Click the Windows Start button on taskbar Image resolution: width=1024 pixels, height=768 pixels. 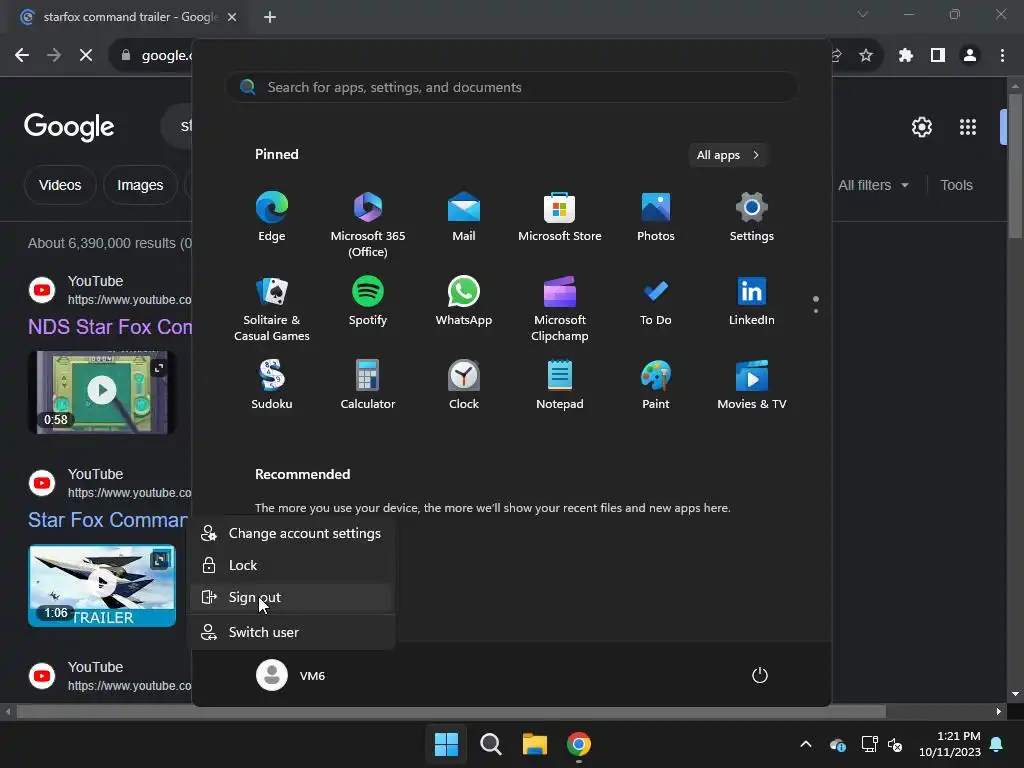[447, 744]
